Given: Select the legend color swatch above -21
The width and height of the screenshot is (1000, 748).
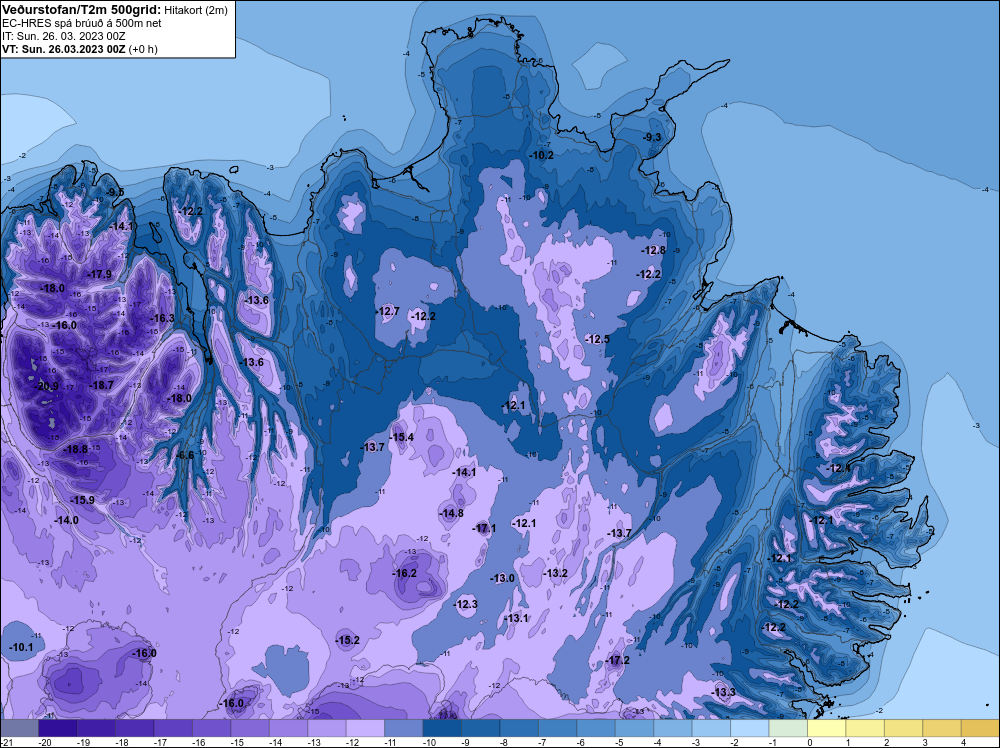Looking at the screenshot, I should [x=19, y=728].
